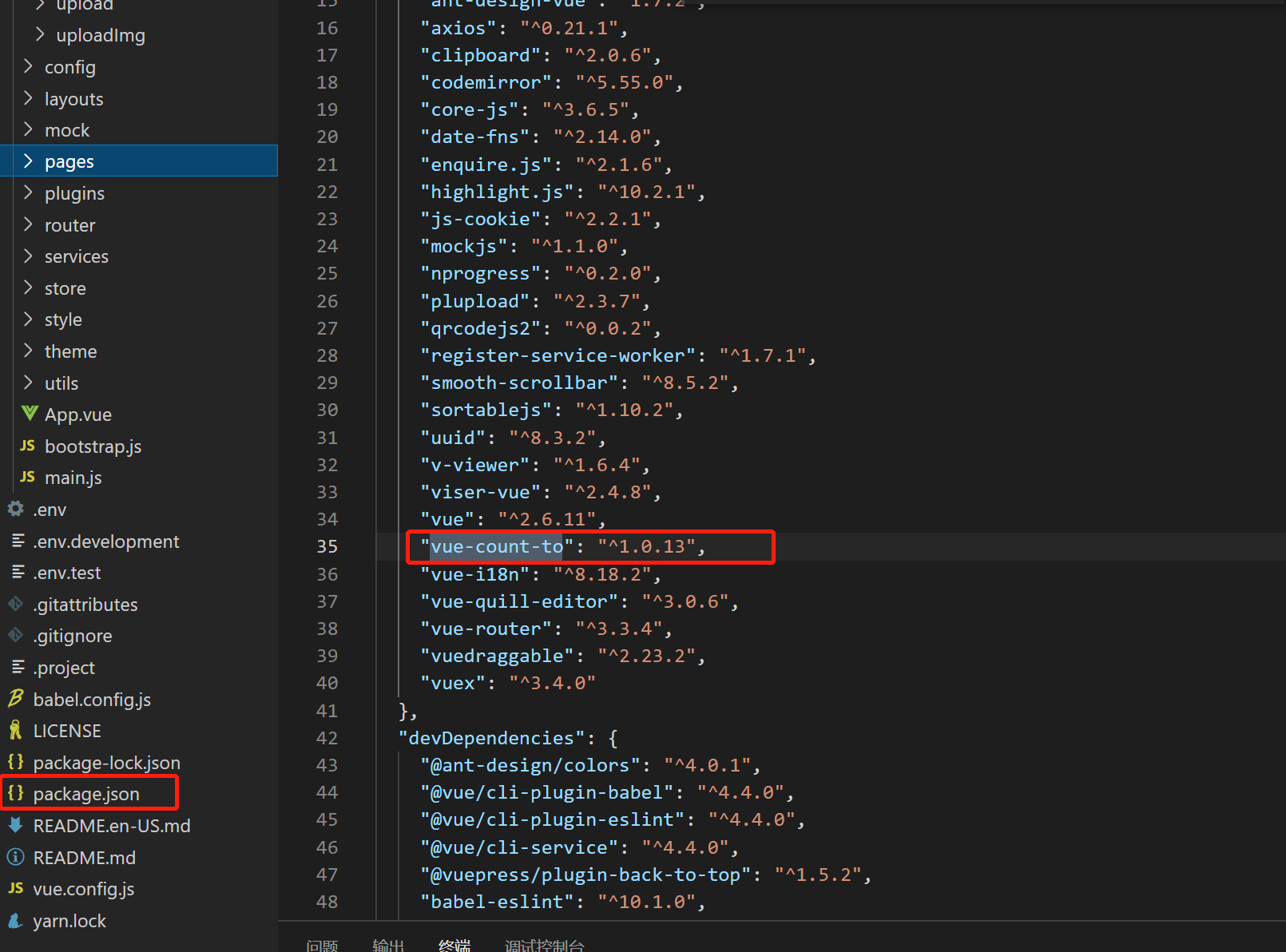The width and height of the screenshot is (1286, 952).
Task: Switch to the 终端 panel tab
Action: point(454,945)
